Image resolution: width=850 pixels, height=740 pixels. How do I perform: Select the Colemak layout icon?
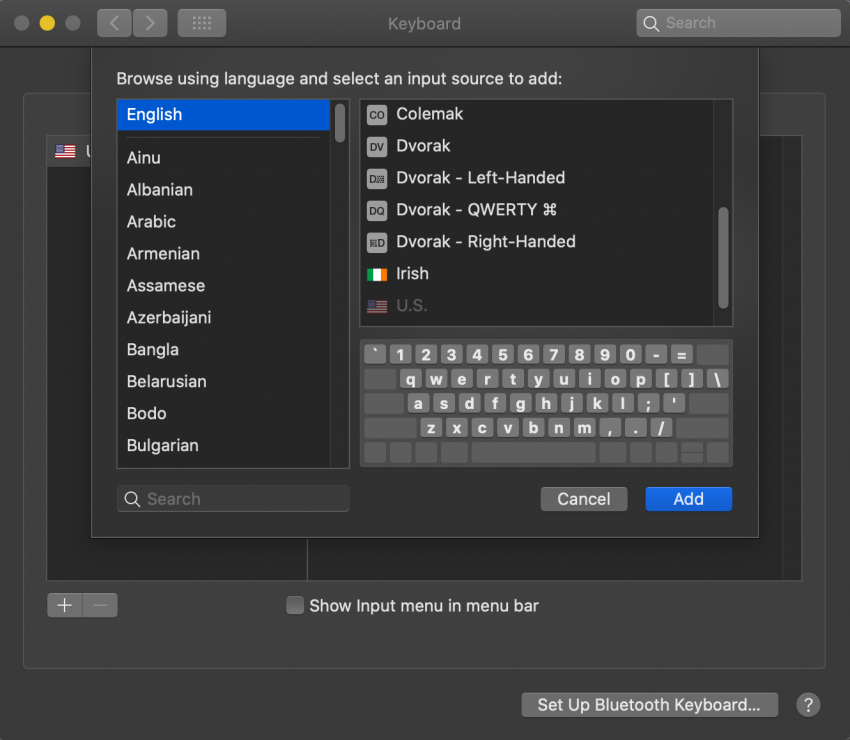pyautogui.click(x=377, y=114)
